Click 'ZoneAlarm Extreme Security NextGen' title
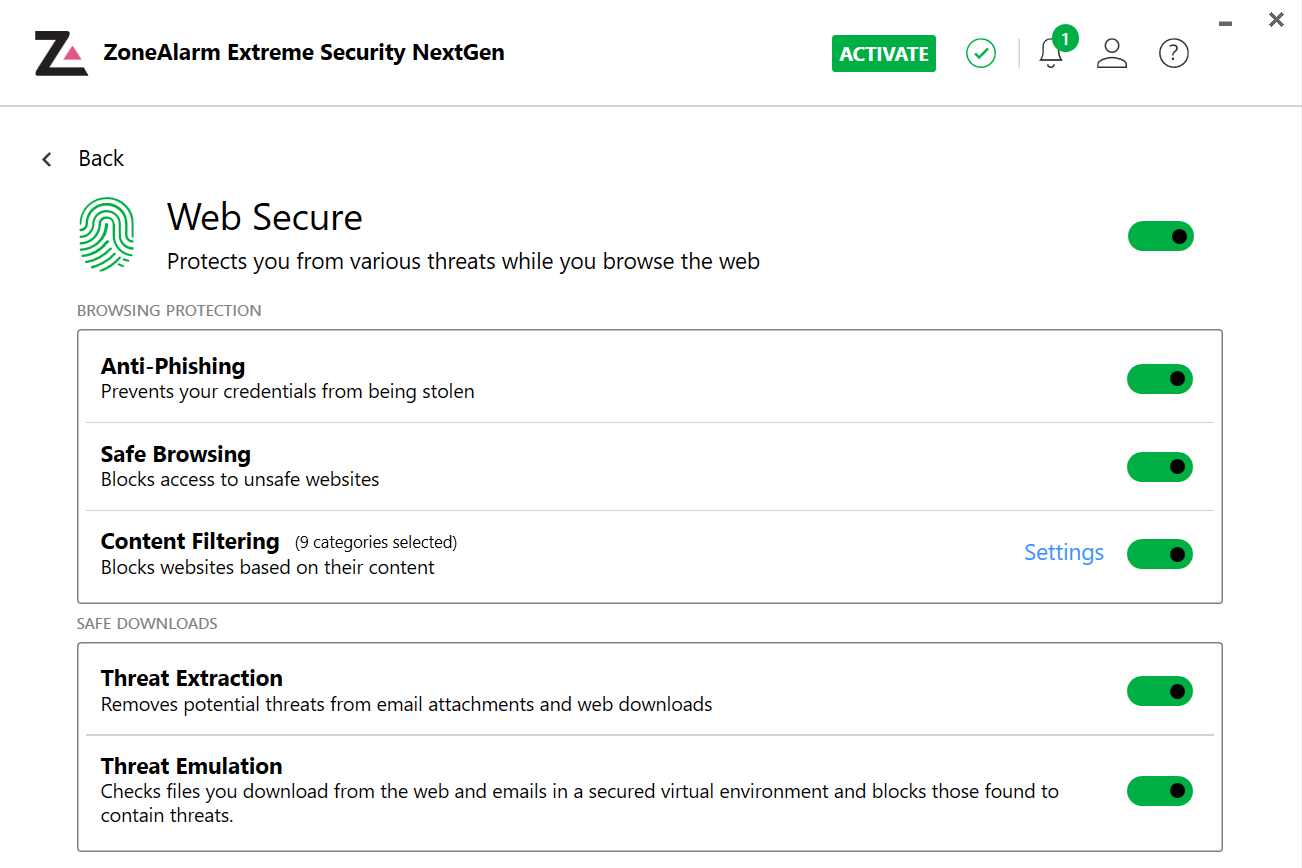 (x=304, y=53)
